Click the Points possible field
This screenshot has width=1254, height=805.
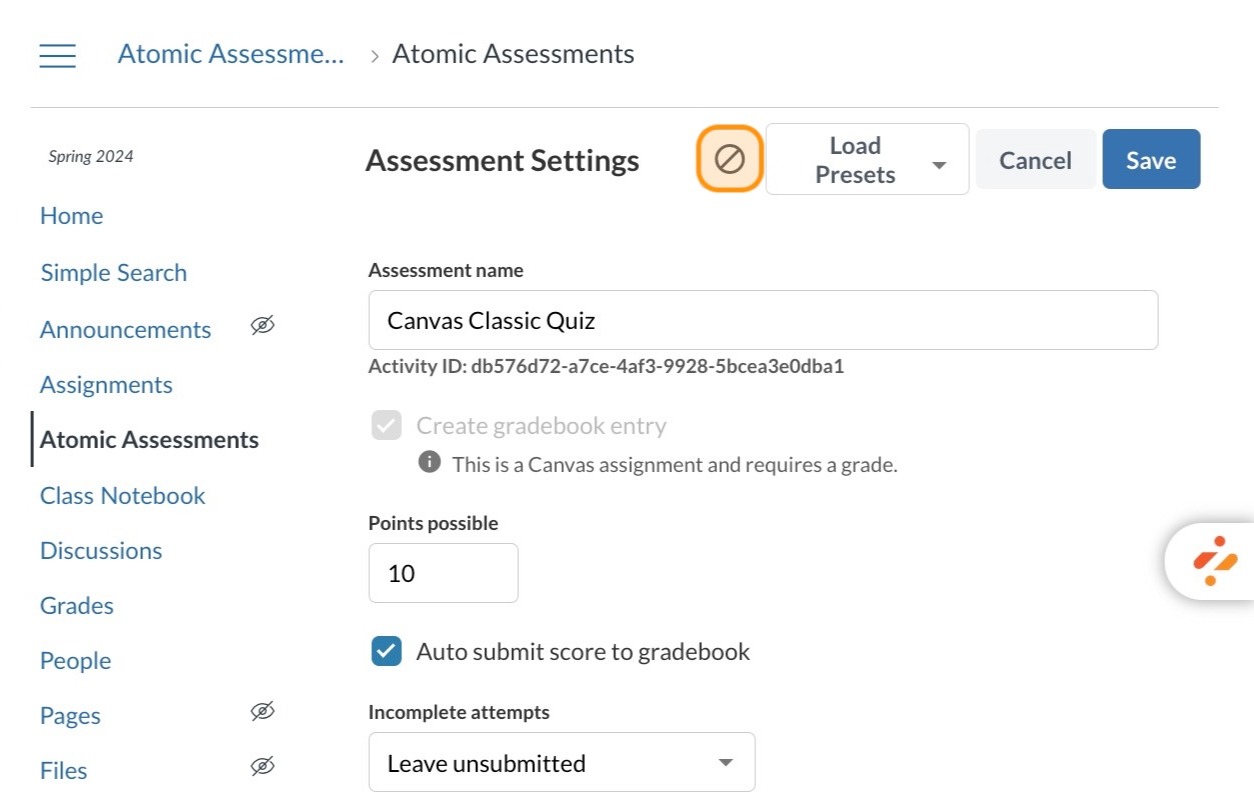(x=443, y=573)
